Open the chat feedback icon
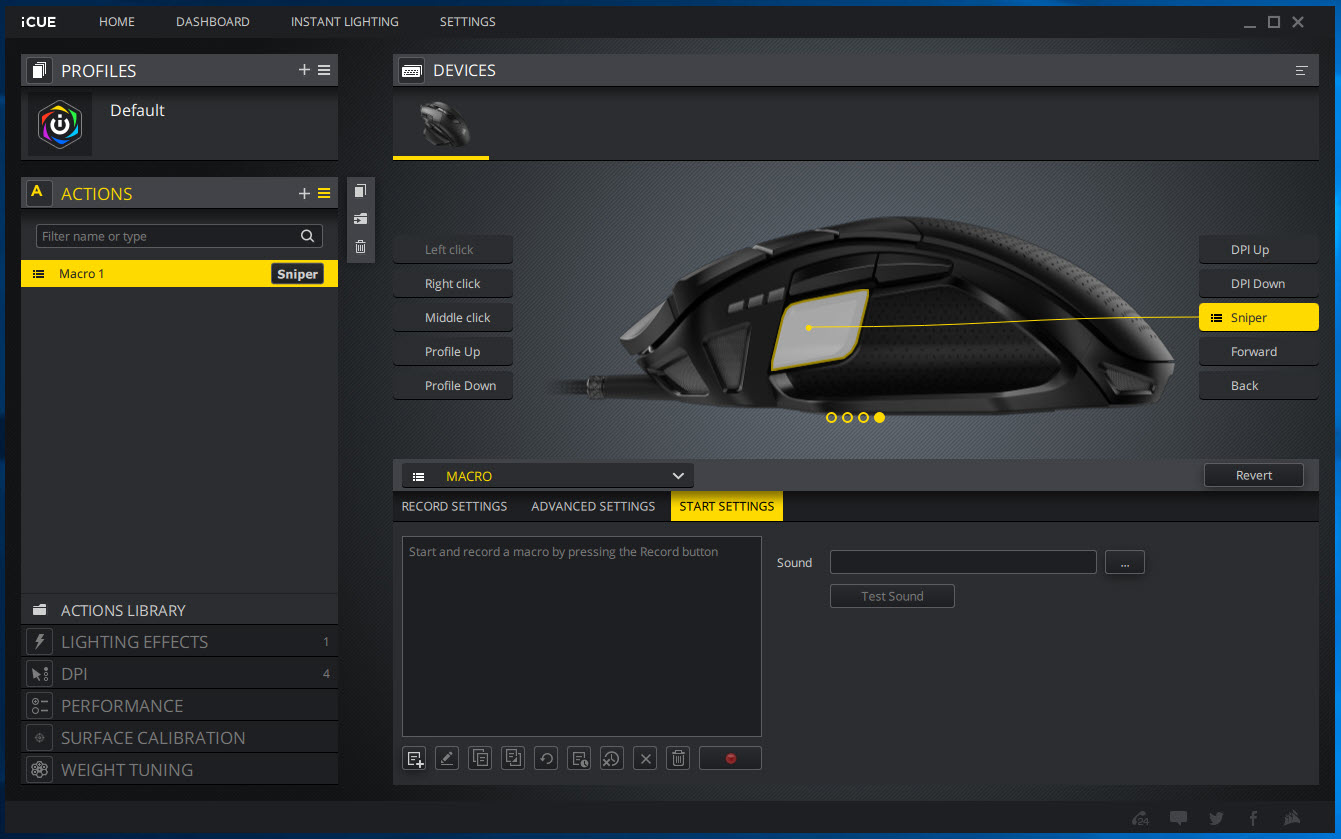This screenshot has height=839, width=1341. [x=1179, y=818]
